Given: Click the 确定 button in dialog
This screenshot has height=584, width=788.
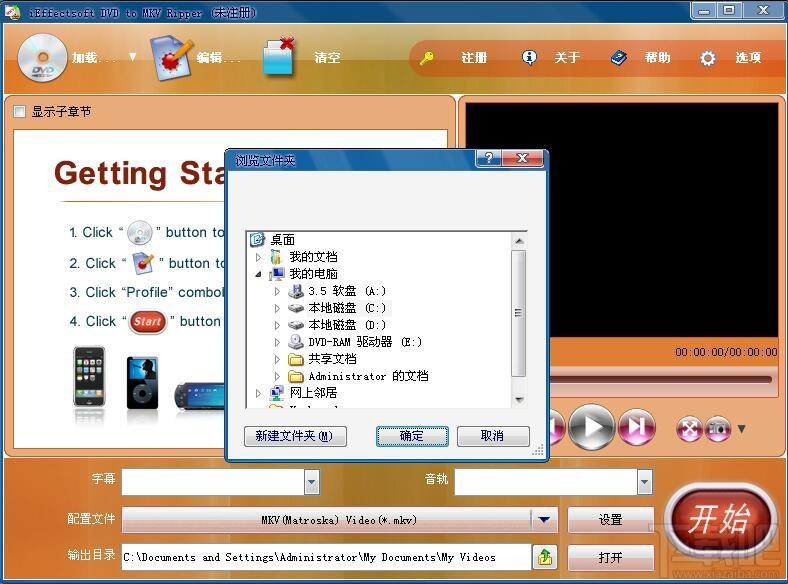Looking at the screenshot, I should click(412, 436).
